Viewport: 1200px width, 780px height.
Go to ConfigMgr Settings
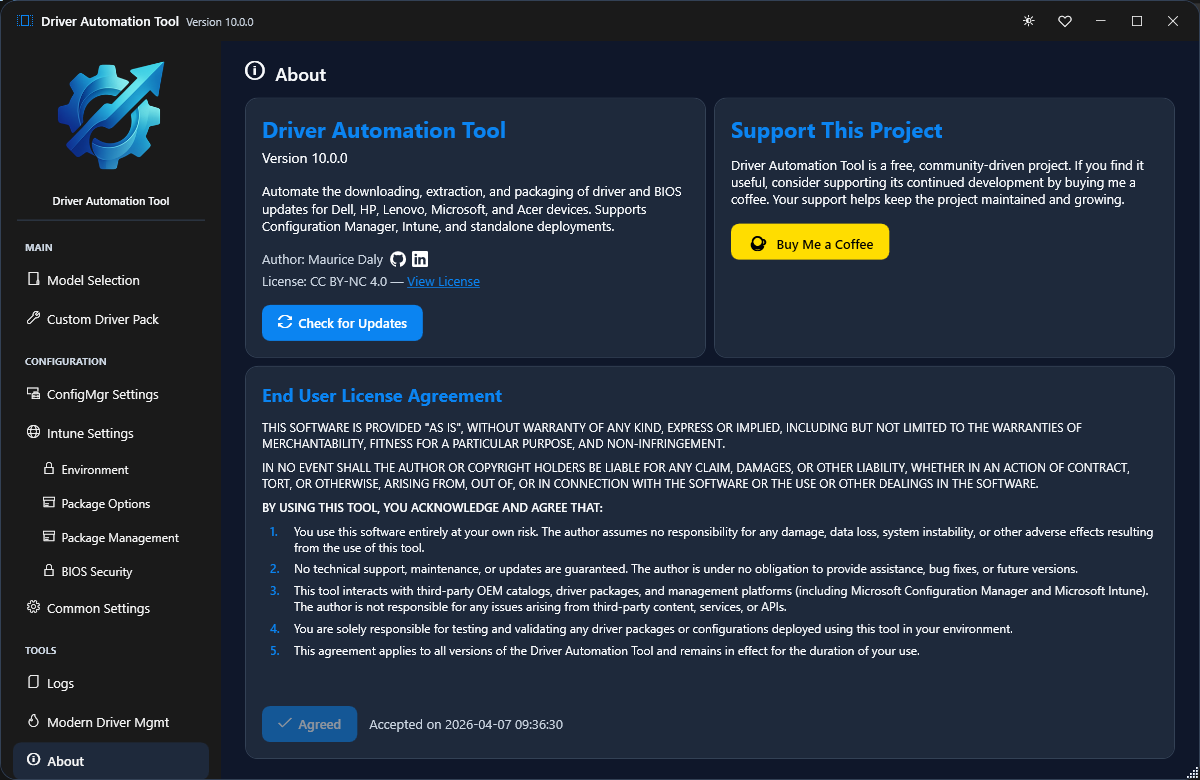coord(111,394)
